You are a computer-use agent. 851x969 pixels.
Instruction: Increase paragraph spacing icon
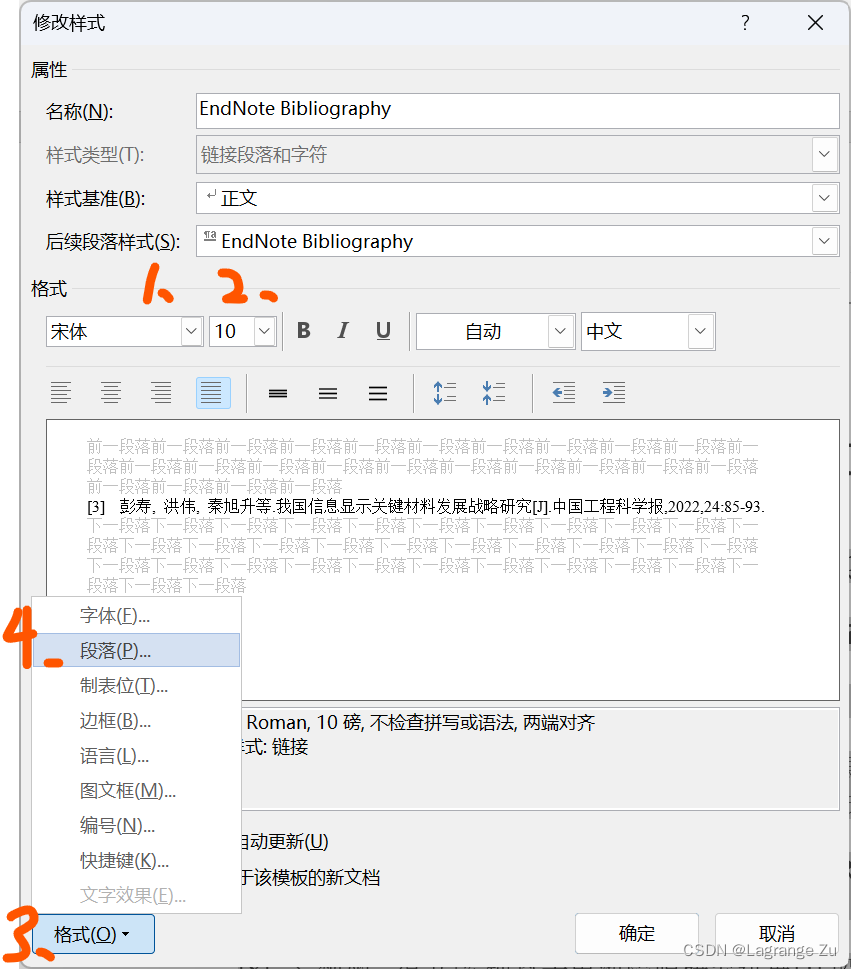[444, 392]
